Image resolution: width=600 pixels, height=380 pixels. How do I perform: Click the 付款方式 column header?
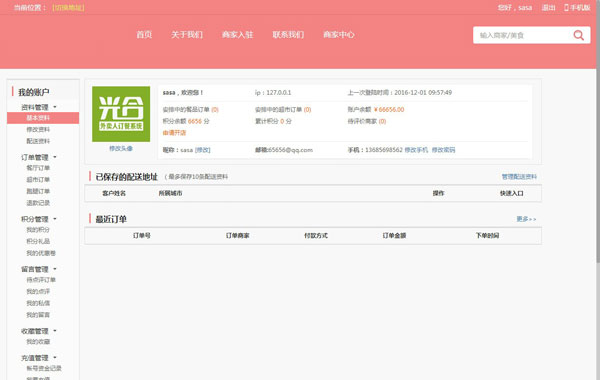click(316, 236)
